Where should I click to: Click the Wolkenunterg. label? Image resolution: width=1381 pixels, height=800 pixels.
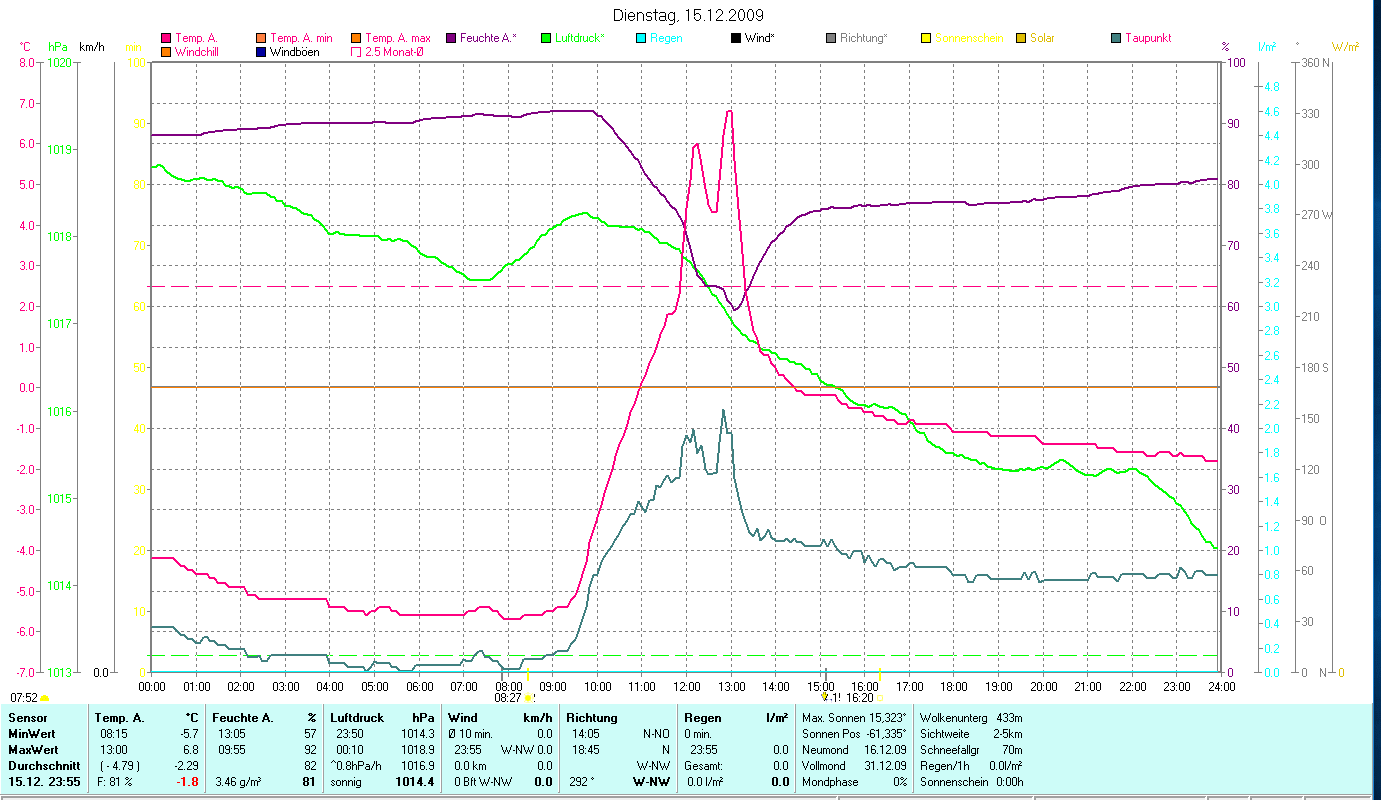pyautogui.click(x=953, y=718)
